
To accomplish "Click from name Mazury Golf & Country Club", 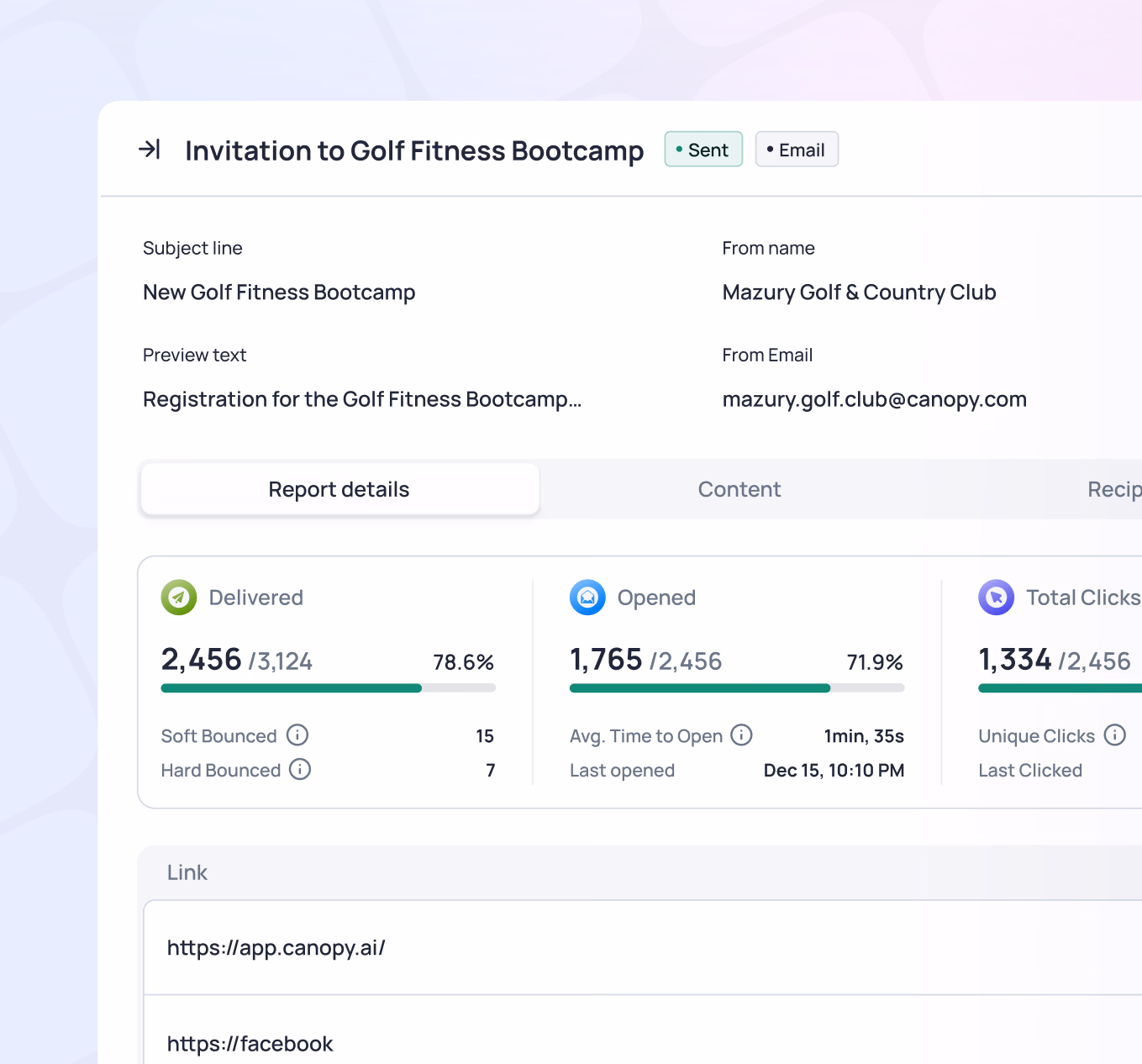I will [860, 292].
